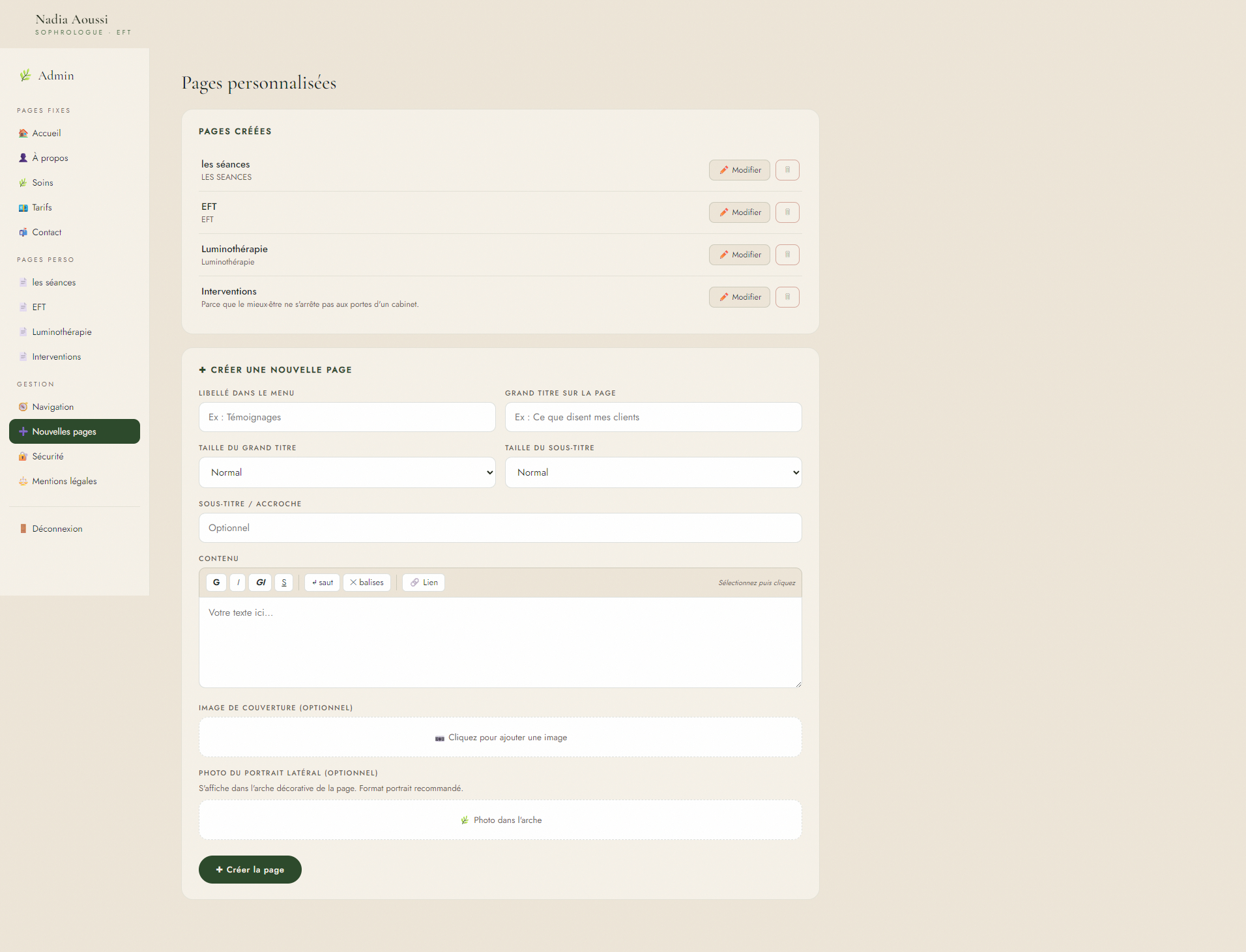Focus the 'Libellé dans le menu' field
This screenshot has height=952, width=1246.
347,417
